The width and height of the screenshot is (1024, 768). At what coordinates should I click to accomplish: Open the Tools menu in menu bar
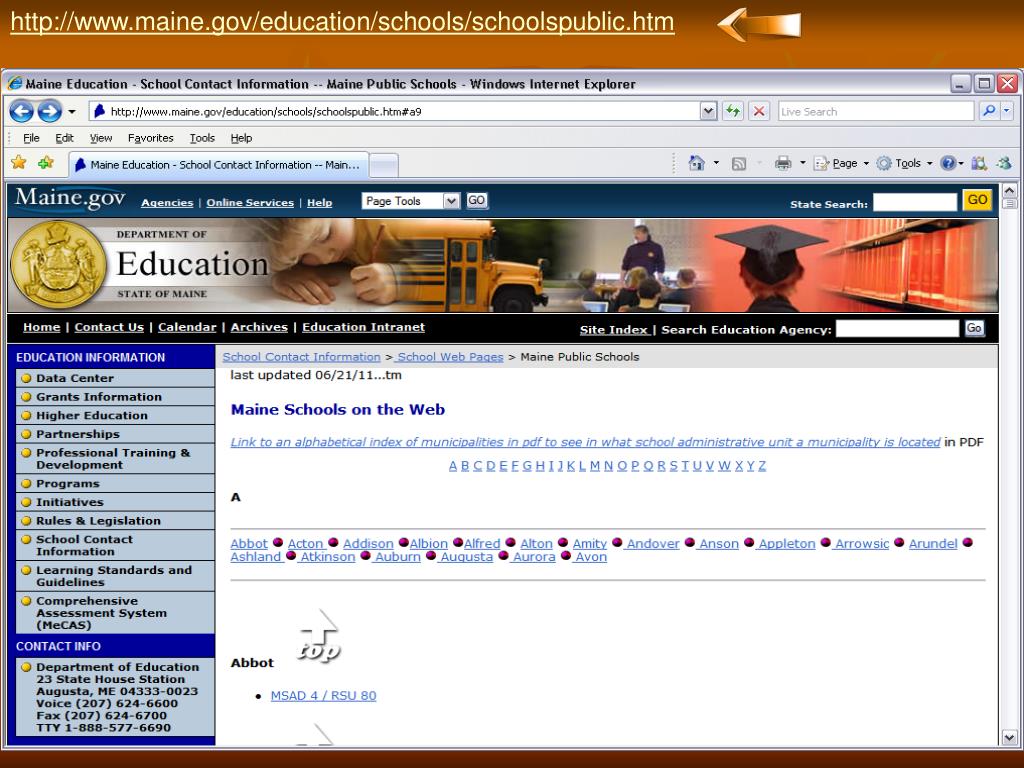(202, 138)
